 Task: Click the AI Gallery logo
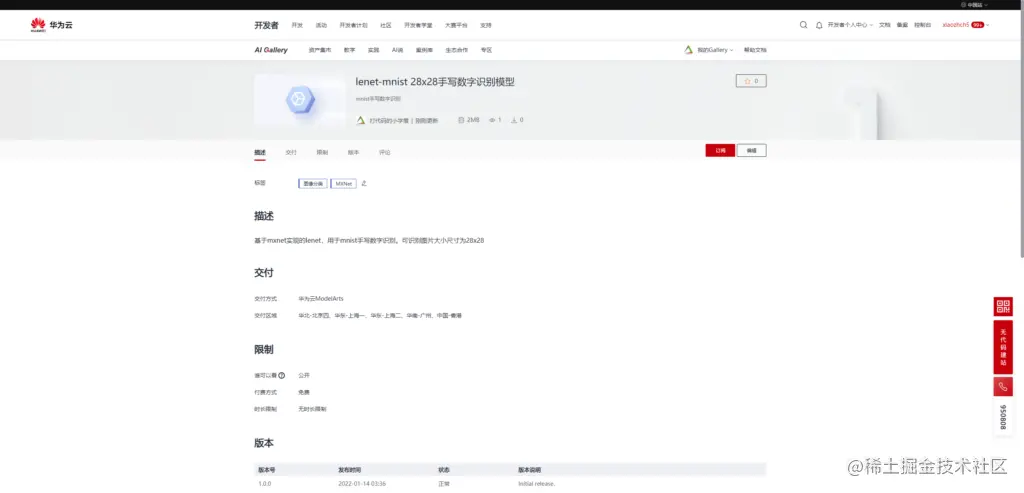[270, 50]
